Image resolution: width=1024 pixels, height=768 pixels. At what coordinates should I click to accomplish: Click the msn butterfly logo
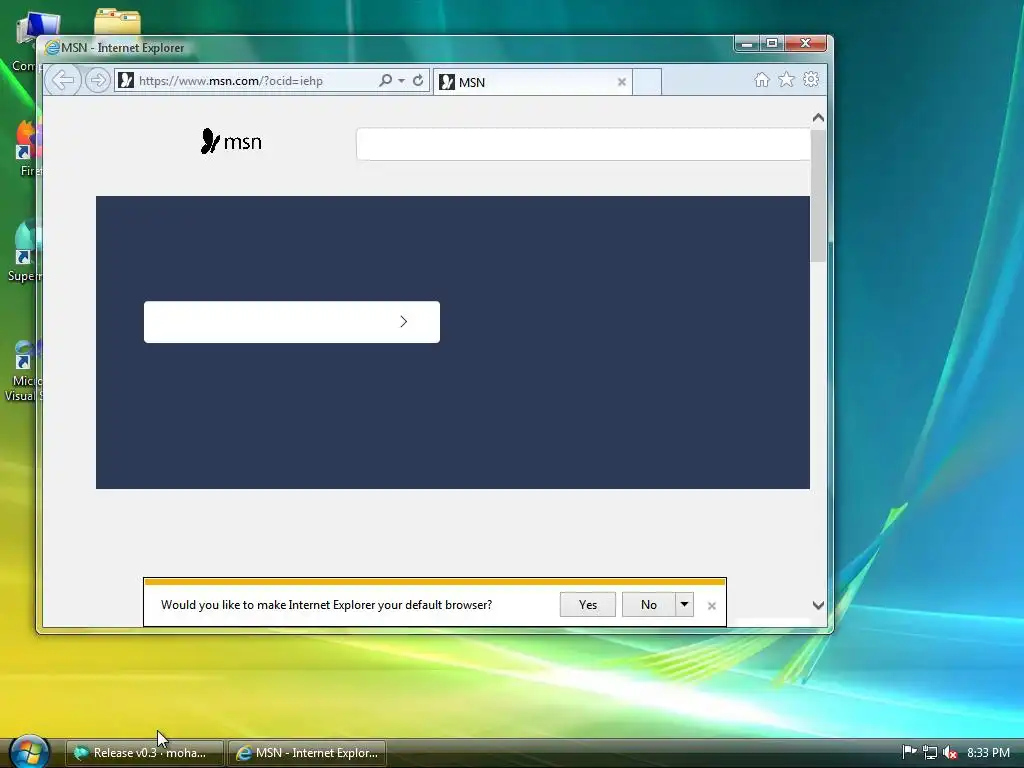[x=231, y=141]
